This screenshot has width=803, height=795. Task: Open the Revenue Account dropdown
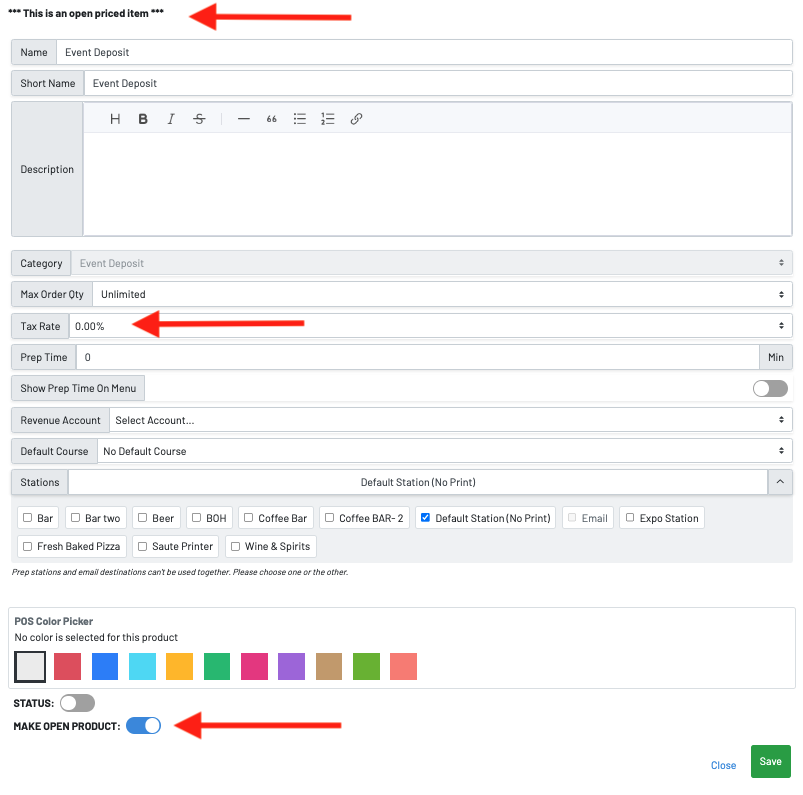[x=449, y=420]
